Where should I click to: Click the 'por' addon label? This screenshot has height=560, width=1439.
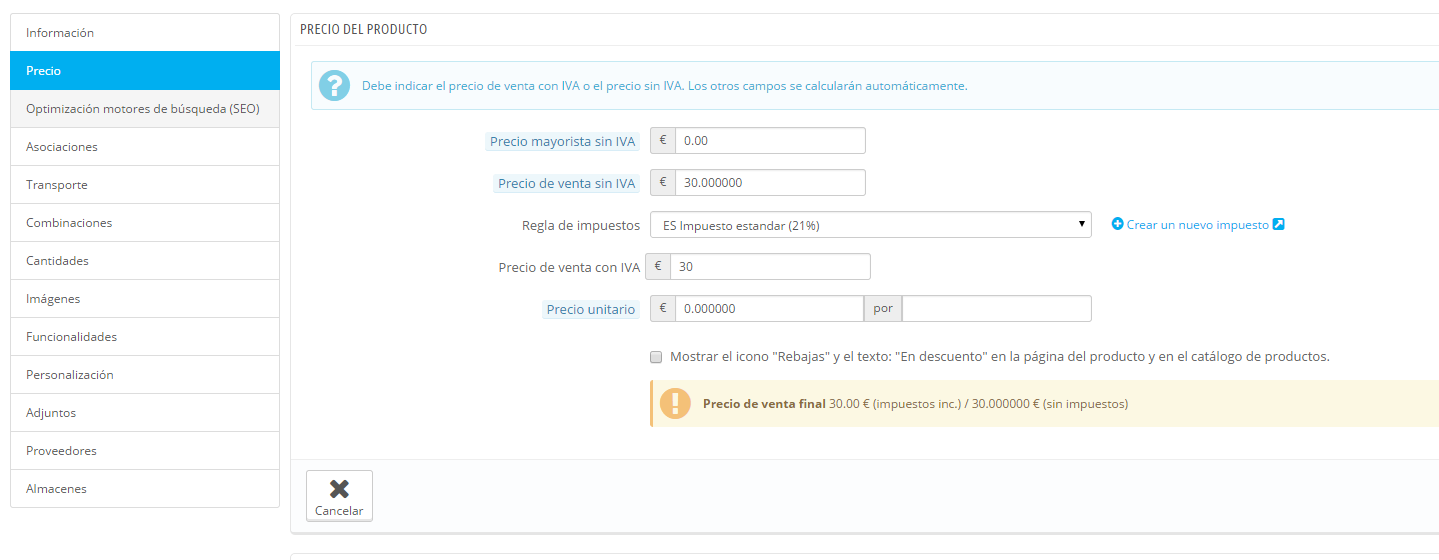click(883, 309)
